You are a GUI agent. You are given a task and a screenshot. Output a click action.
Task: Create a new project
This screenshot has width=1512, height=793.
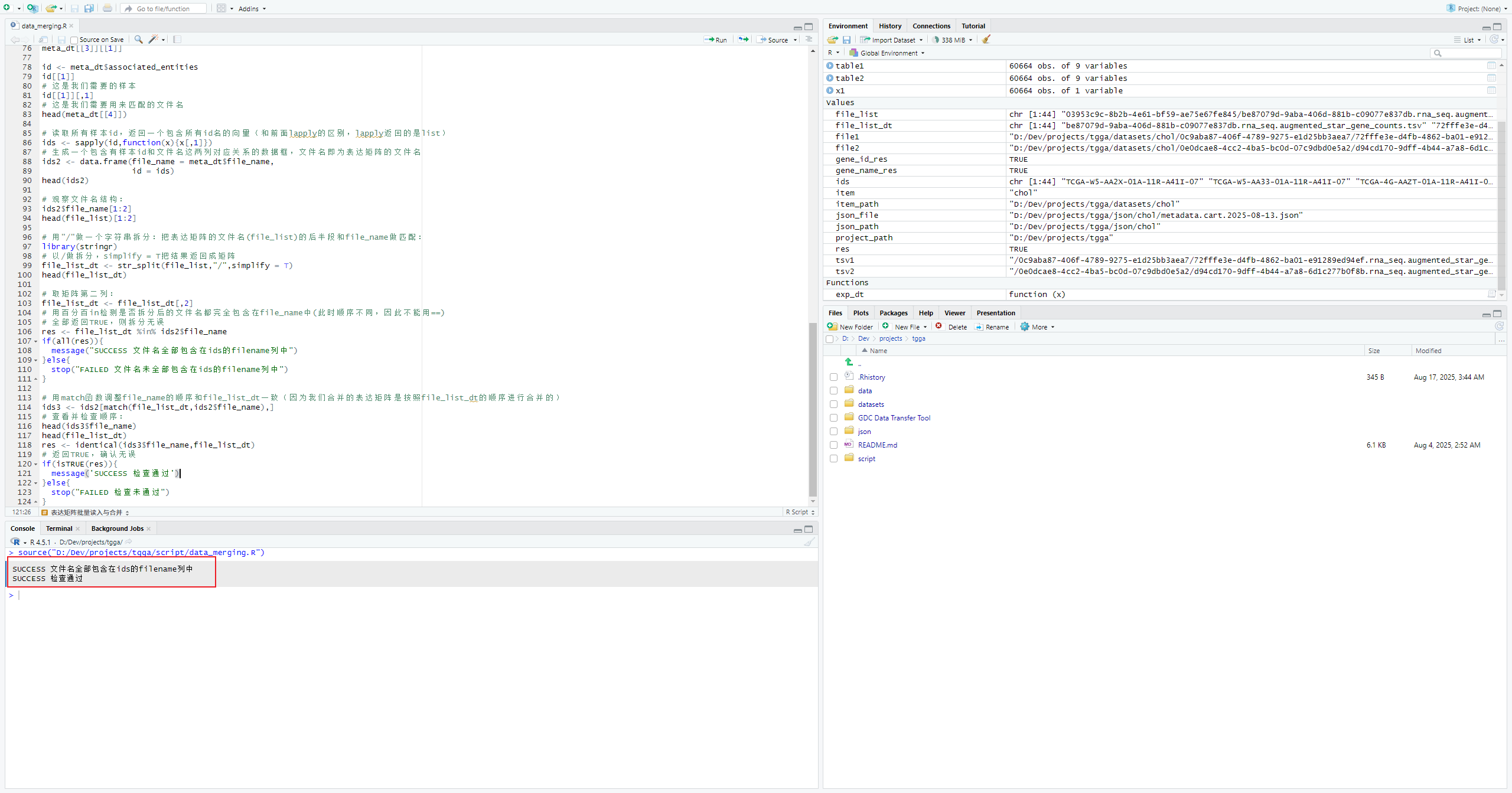[32, 8]
